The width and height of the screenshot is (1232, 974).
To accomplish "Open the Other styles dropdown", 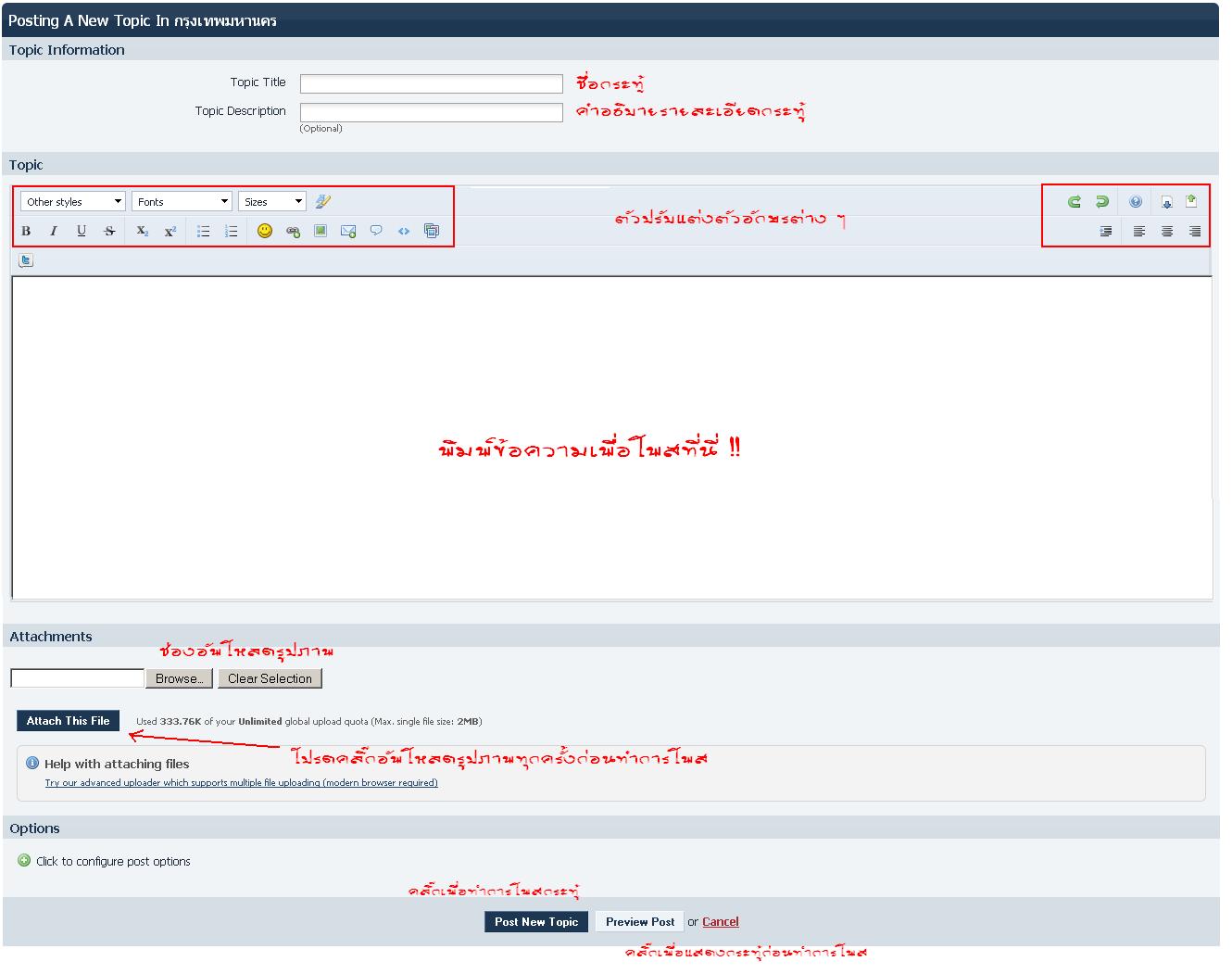I will coord(73,201).
